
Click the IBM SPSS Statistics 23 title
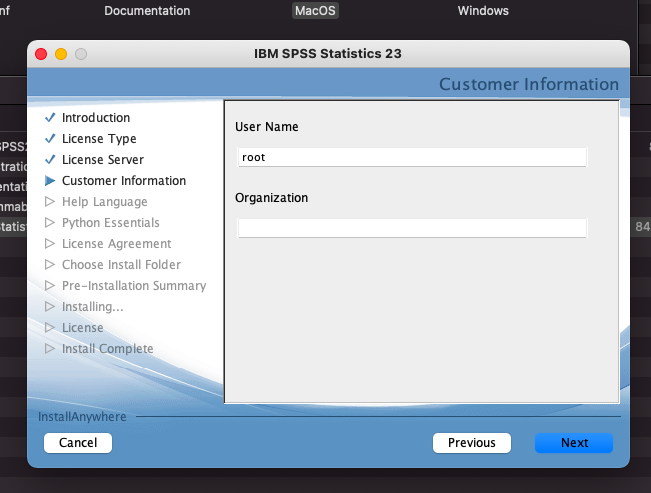[328, 54]
